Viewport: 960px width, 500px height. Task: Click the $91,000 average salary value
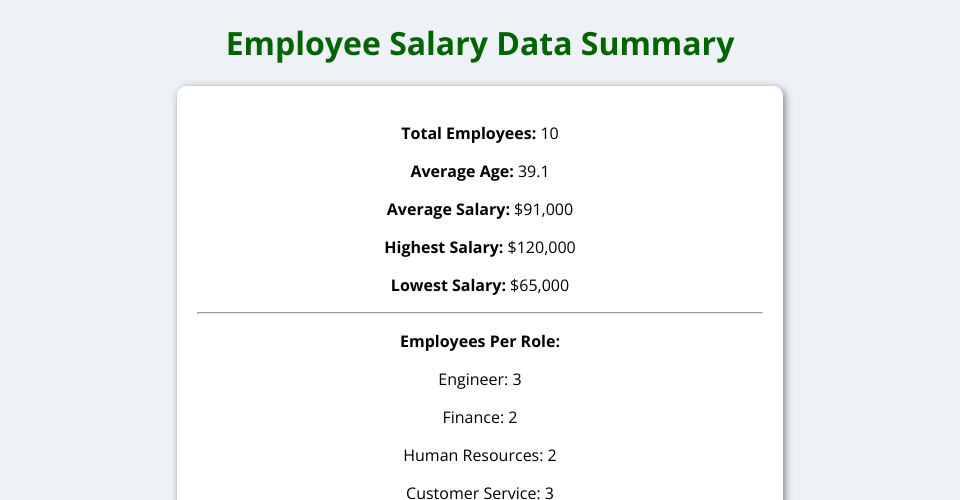[543, 209]
